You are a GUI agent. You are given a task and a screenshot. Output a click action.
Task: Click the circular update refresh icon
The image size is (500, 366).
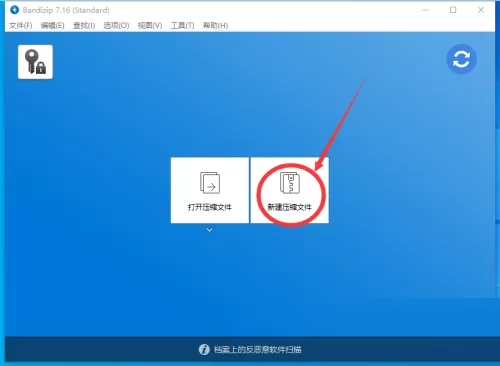click(461, 59)
